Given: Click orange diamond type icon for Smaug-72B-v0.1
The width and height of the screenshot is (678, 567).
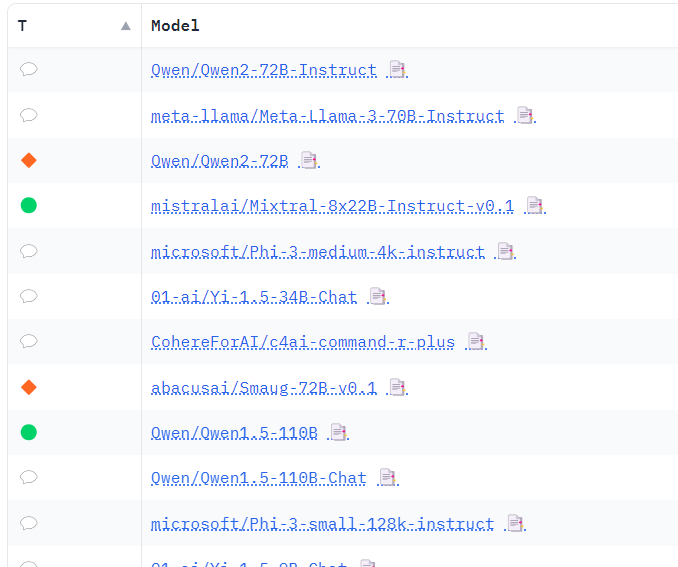Looking at the screenshot, I should click(x=29, y=388).
